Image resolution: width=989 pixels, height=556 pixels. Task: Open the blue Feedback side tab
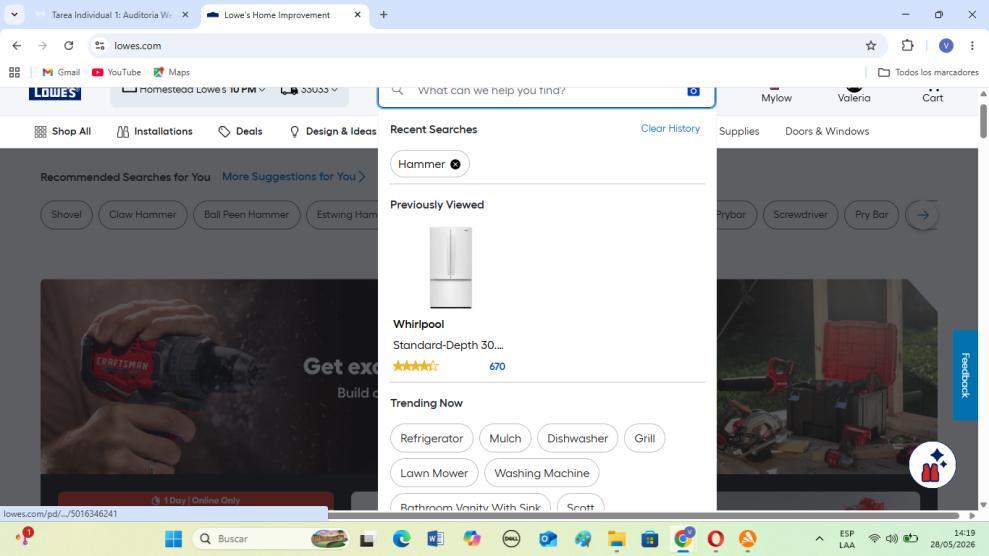tap(965, 375)
